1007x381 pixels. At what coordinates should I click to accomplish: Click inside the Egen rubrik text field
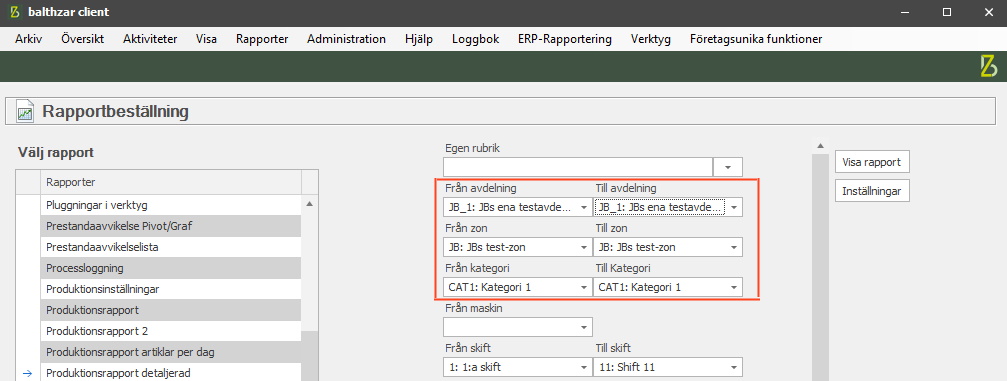pos(578,167)
